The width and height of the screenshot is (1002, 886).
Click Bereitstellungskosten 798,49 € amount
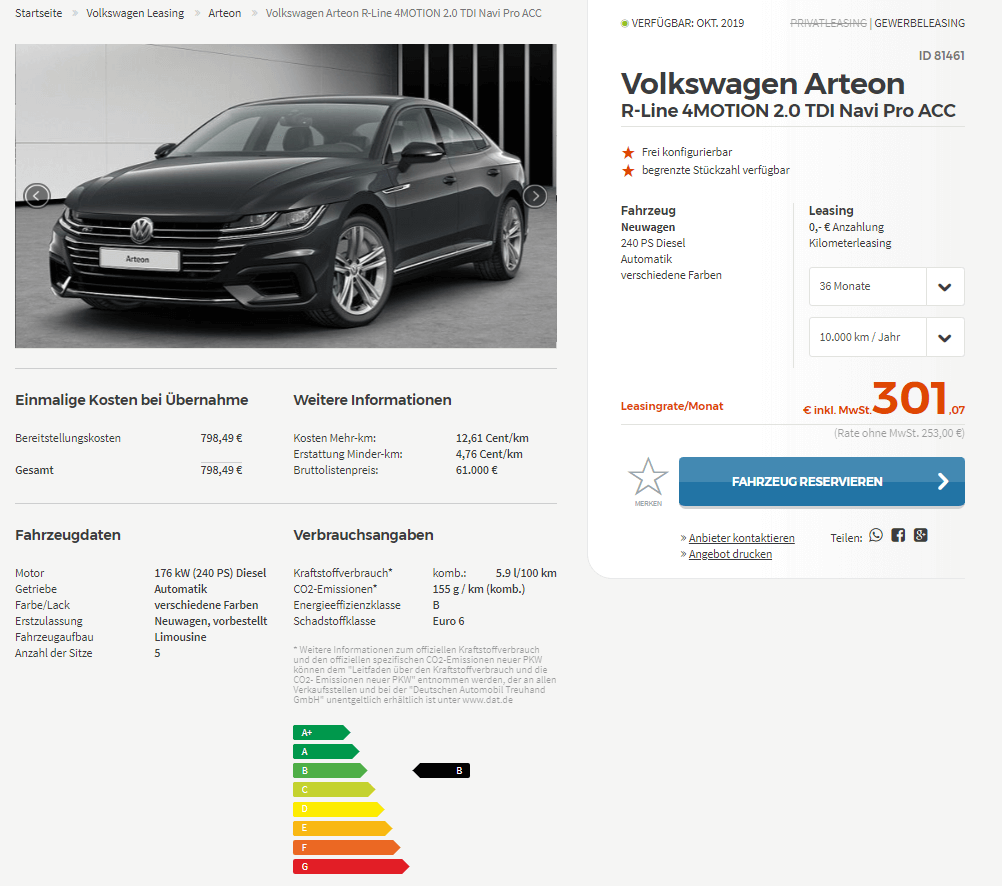[x=221, y=439]
